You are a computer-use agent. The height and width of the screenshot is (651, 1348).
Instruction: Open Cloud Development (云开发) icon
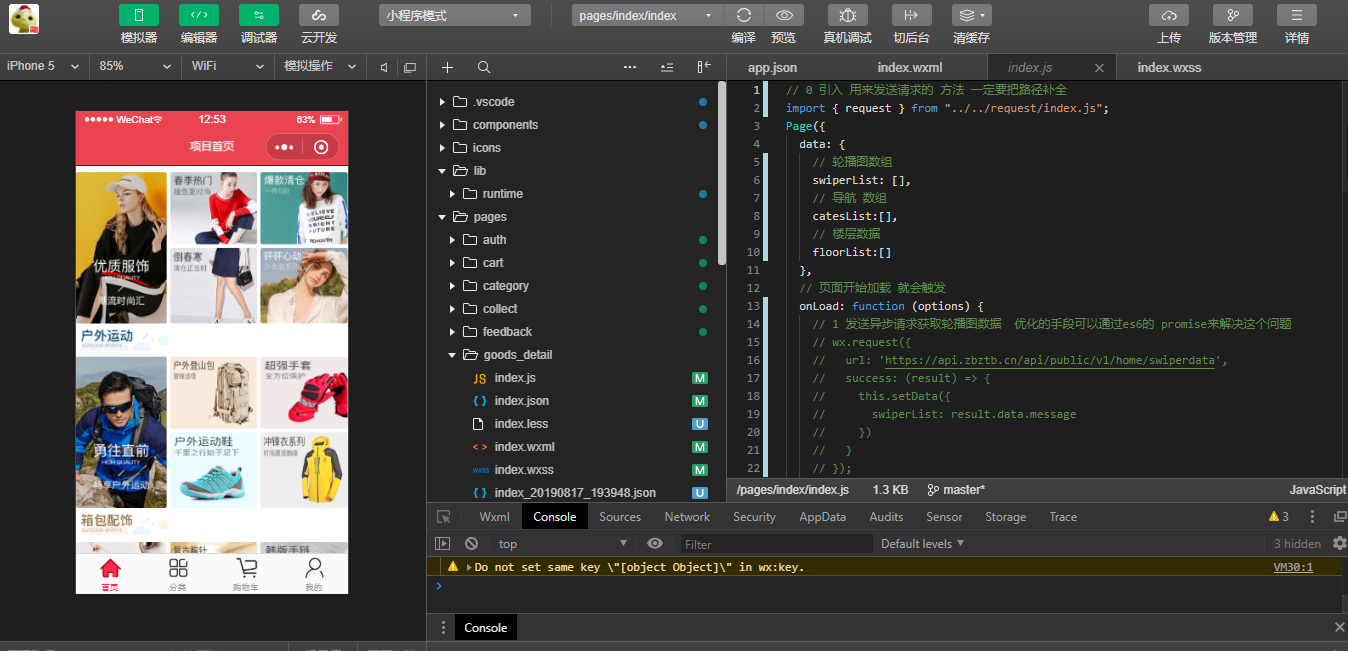[319, 15]
